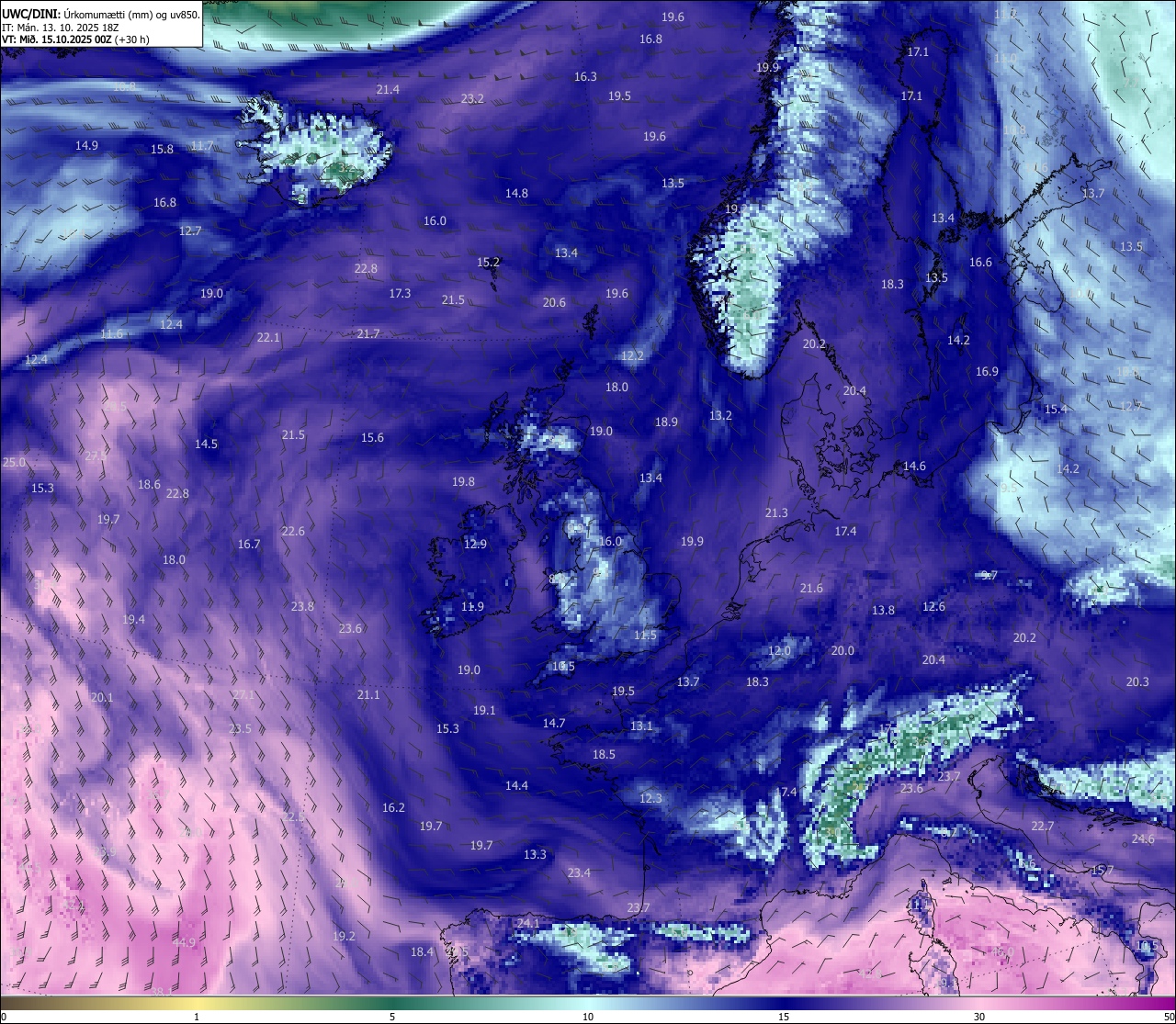The image size is (1176, 1024).
Task: Click the 14.6 map value
Action: pos(914,466)
